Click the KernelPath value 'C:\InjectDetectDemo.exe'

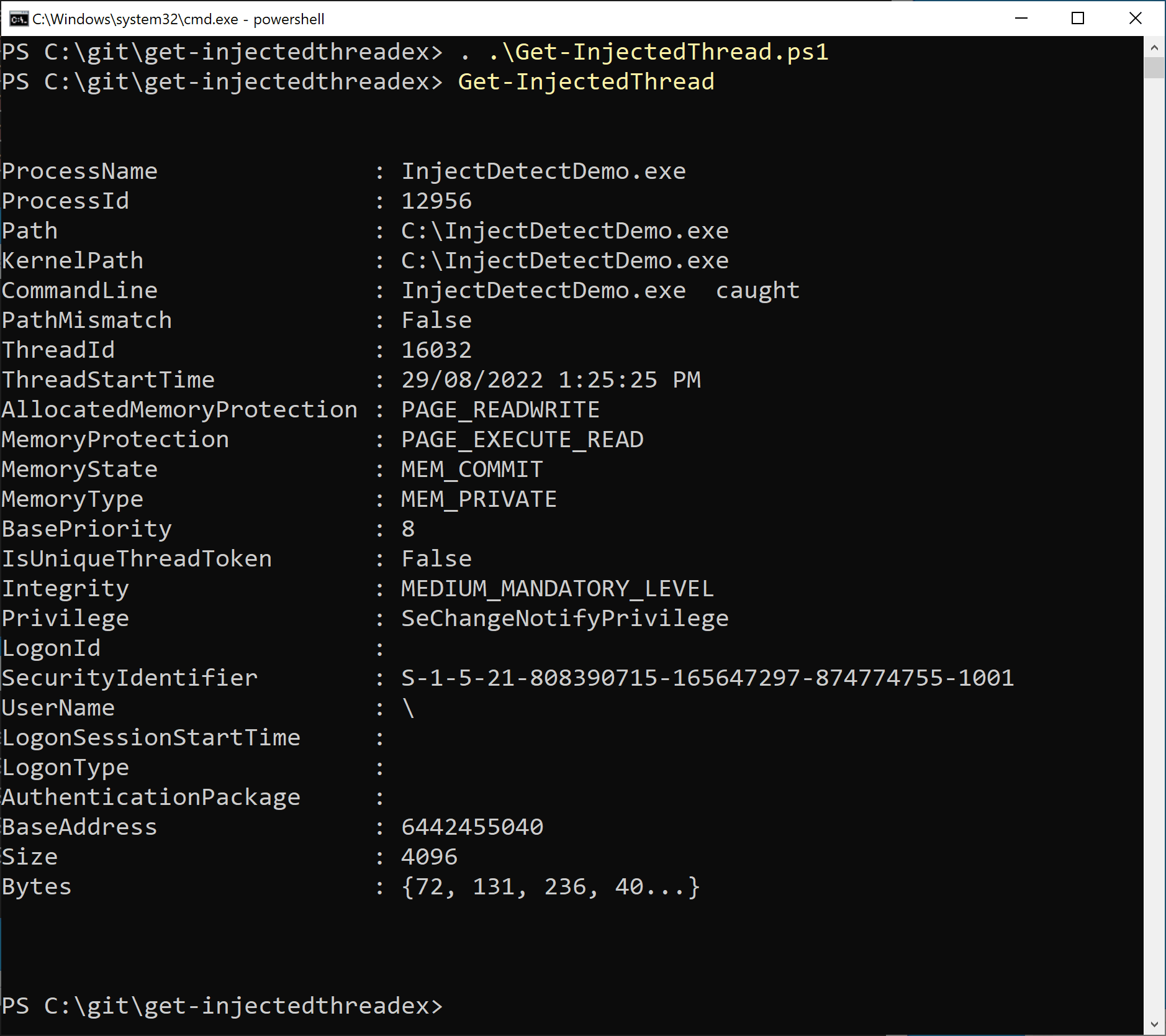coord(564,260)
